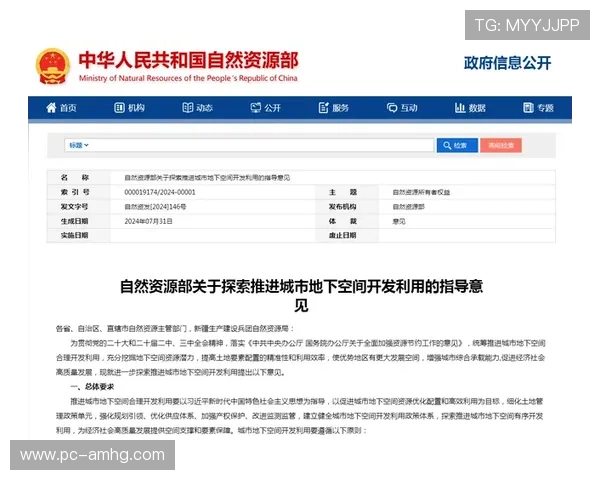Click the blue 检索 search button
This screenshot has height=480, width=600.
[457, 145]
